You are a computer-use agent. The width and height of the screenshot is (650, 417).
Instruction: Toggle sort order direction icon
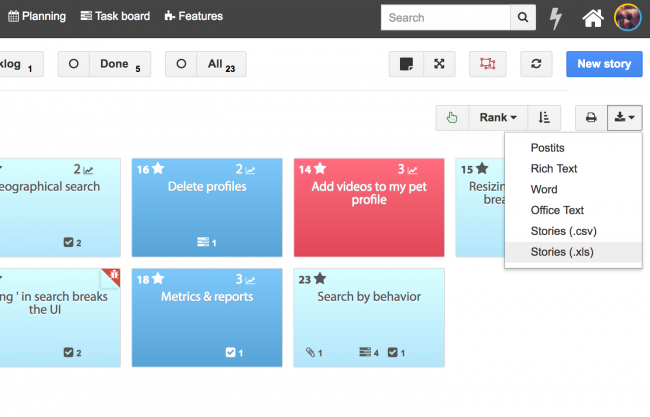tap(544, 117)
